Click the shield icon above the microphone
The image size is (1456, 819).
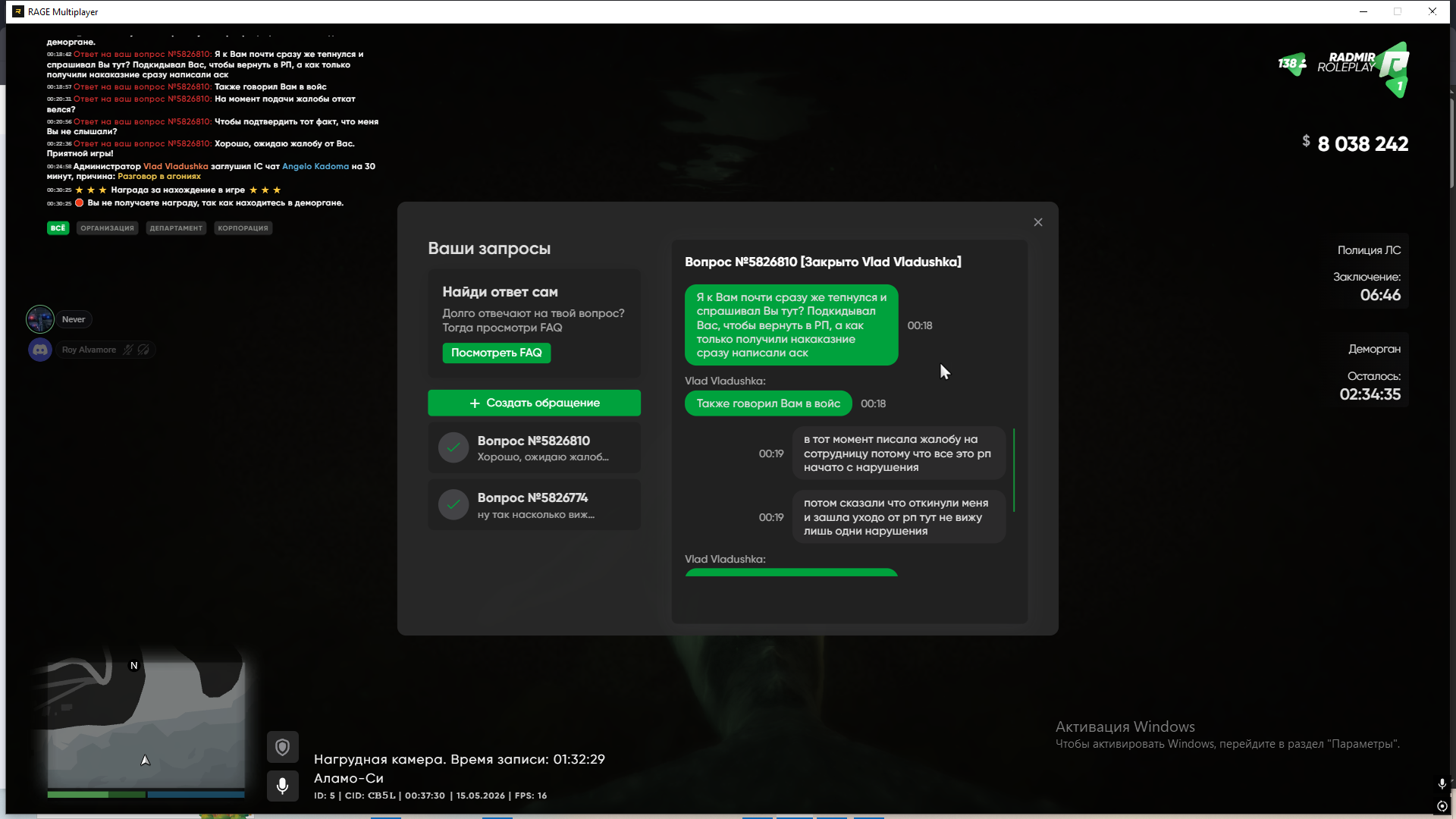pyautogui.click(x=282, y=748)
